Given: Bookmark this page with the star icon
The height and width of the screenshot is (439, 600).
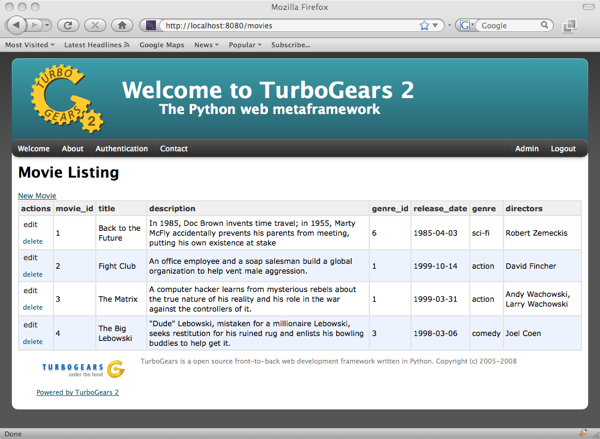Looking at the screenshot, I should coord(425,25).
